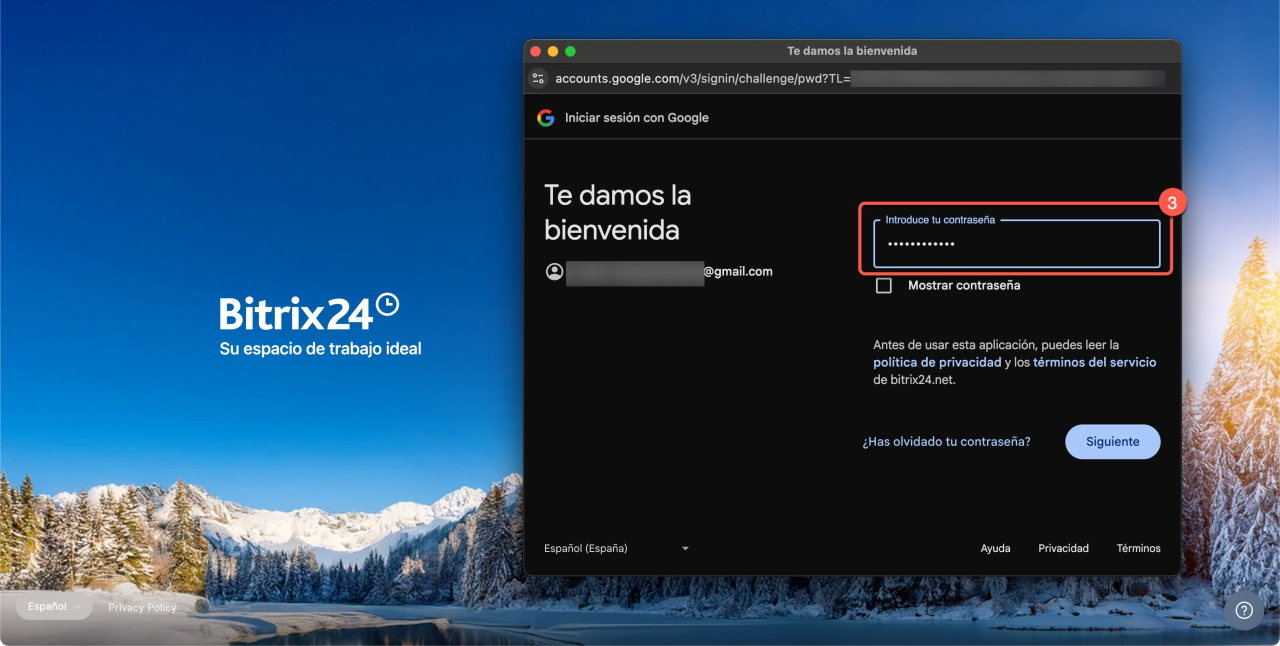Open the help question mark button
The width and height of the screenshot is (1280, 646).
coord(1244,610)
